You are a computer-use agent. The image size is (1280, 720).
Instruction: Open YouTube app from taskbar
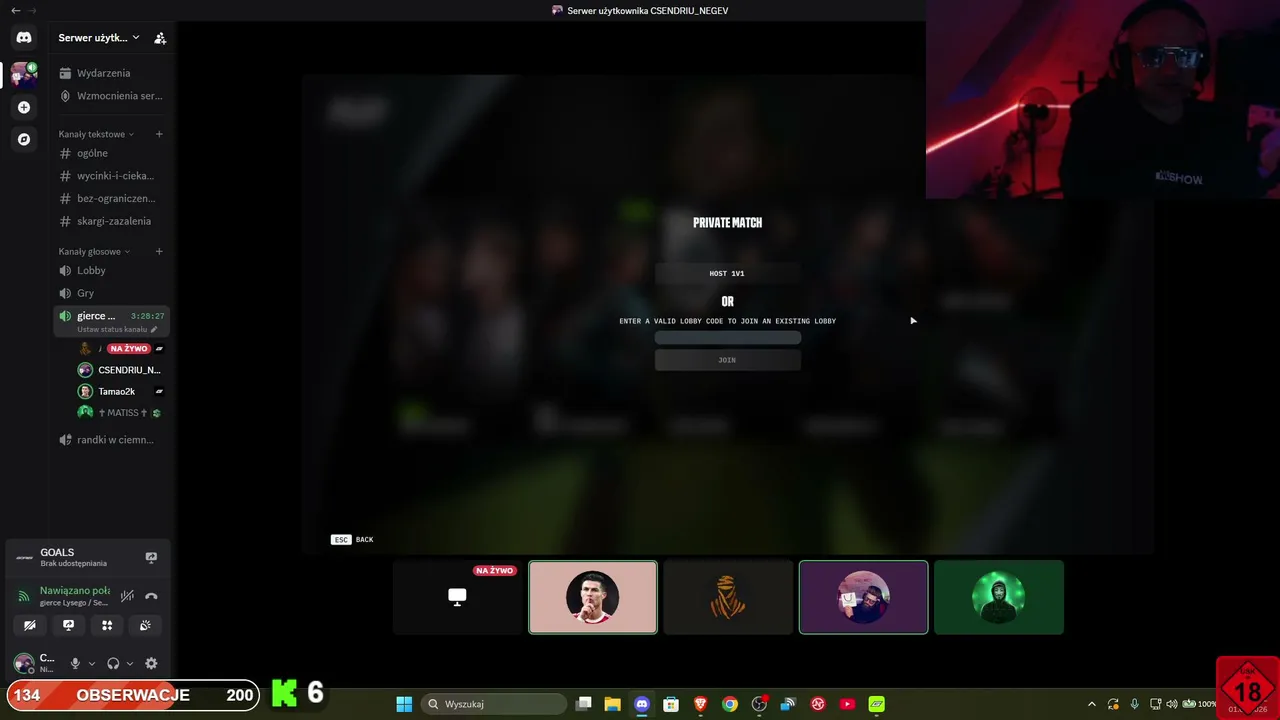coord(847,704)
